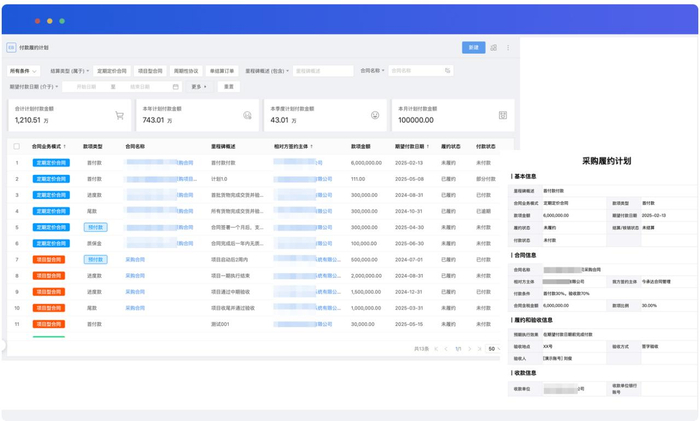Screen dimensions: 700x421
Task: Click the 付款履约计划 page icon
Action: [x=11, y=47]
